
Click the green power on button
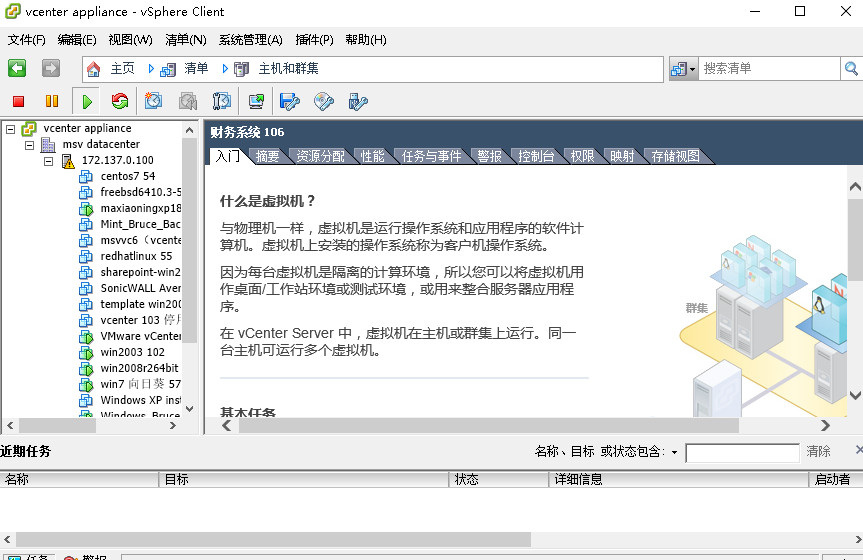click(86, 101)
